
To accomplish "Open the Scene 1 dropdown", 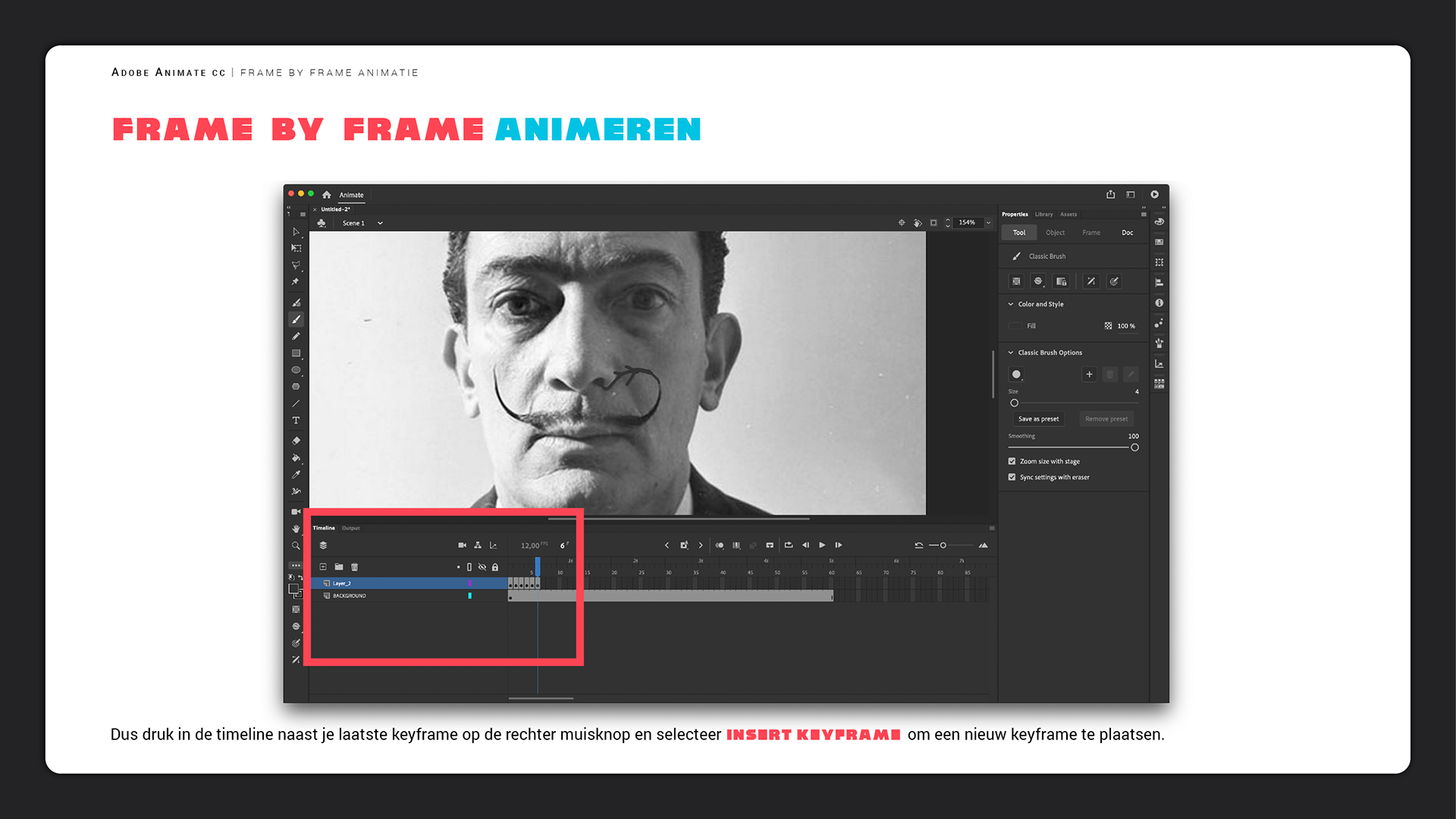I will pyautogui.click(x=380, y=223).
